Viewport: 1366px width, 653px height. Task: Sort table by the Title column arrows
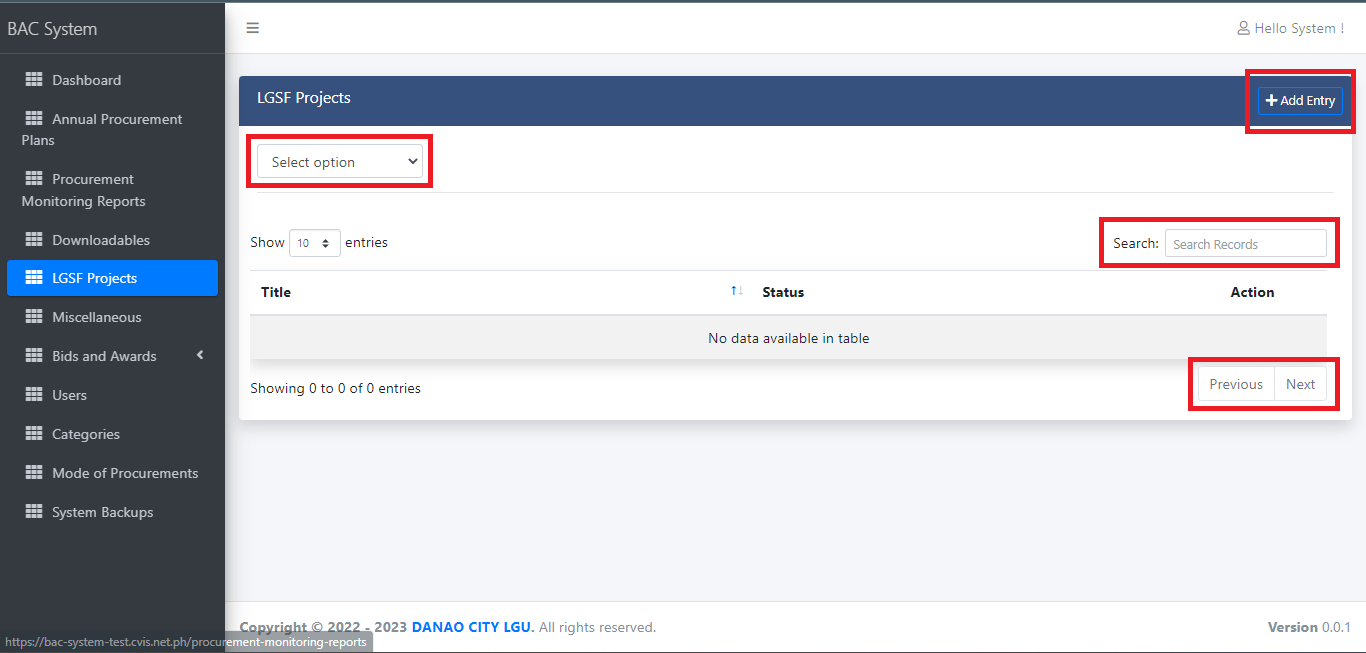[x=737, y=291]
